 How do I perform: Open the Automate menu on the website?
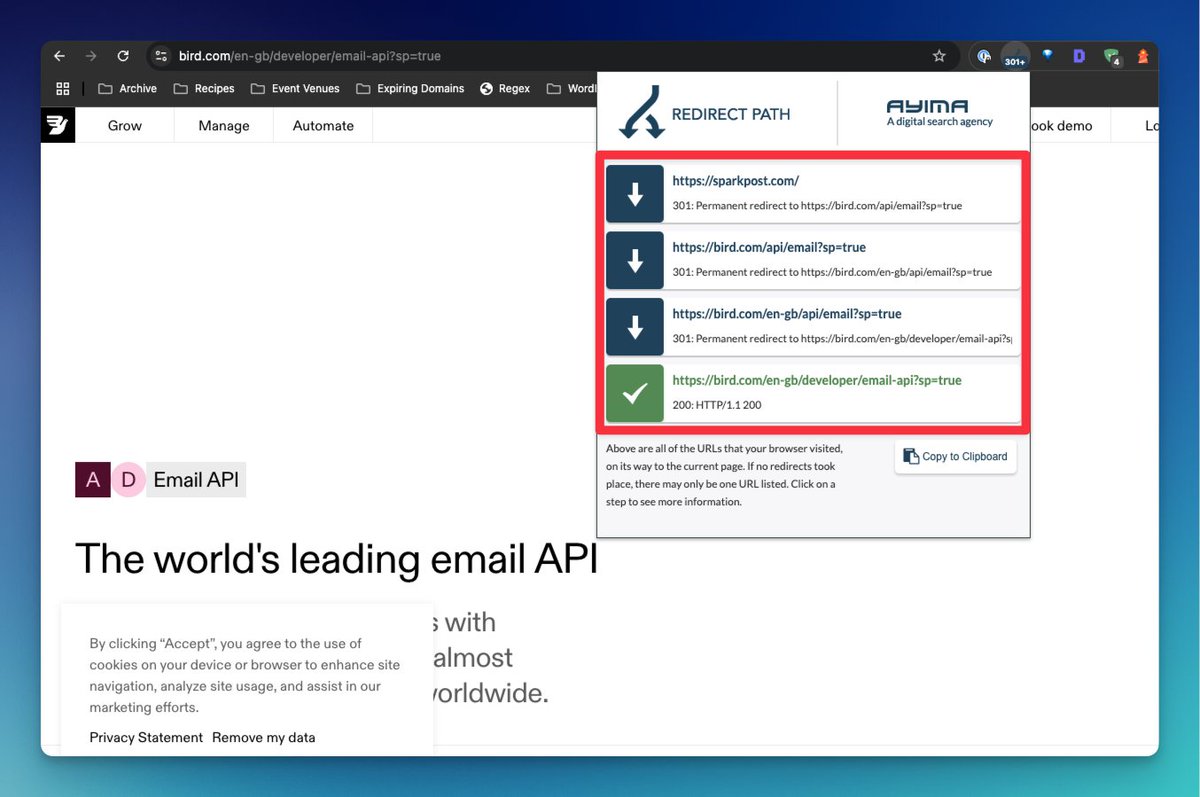pyautogui.click(x=323, y=126)
